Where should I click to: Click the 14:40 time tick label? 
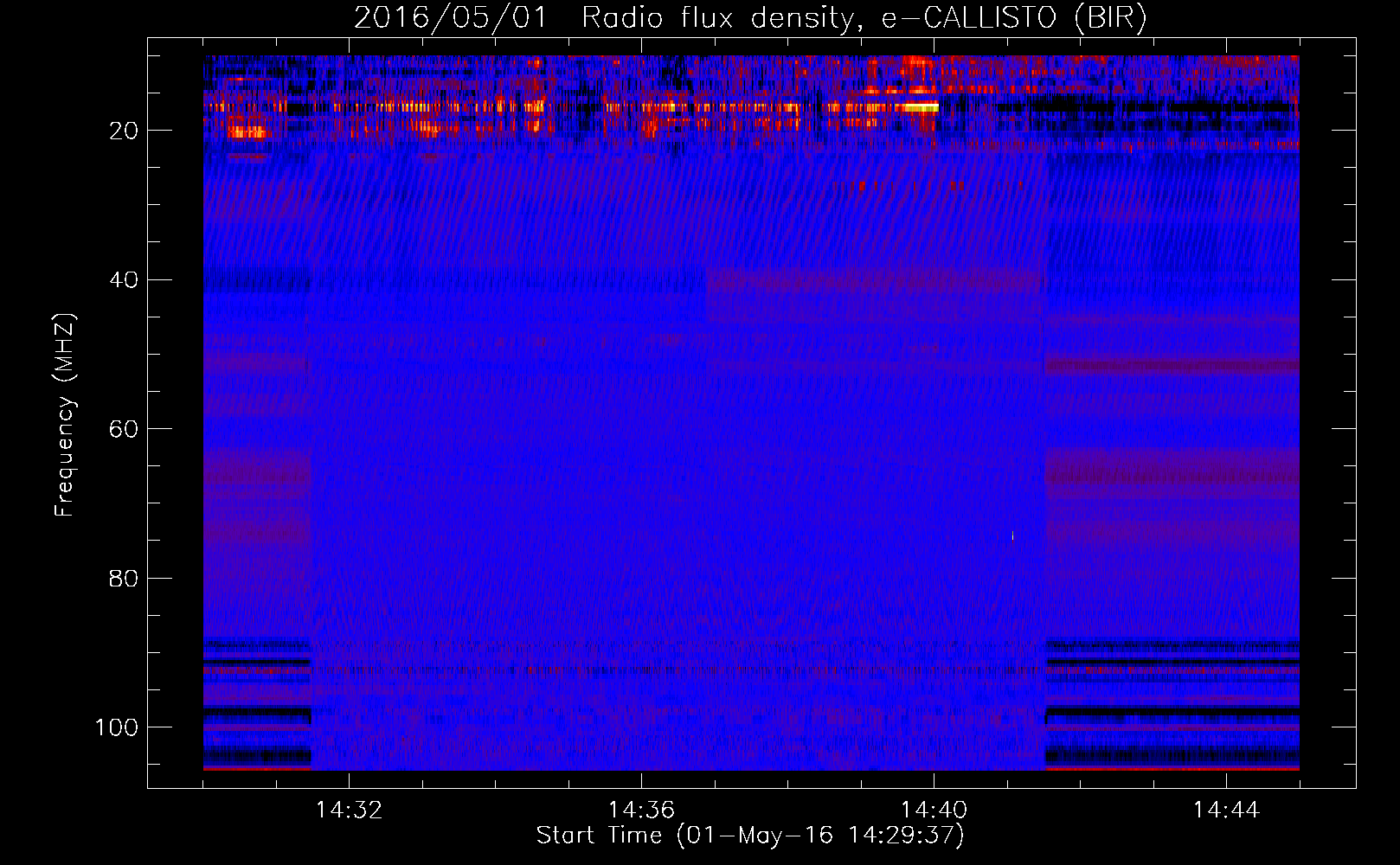(934, 811)
